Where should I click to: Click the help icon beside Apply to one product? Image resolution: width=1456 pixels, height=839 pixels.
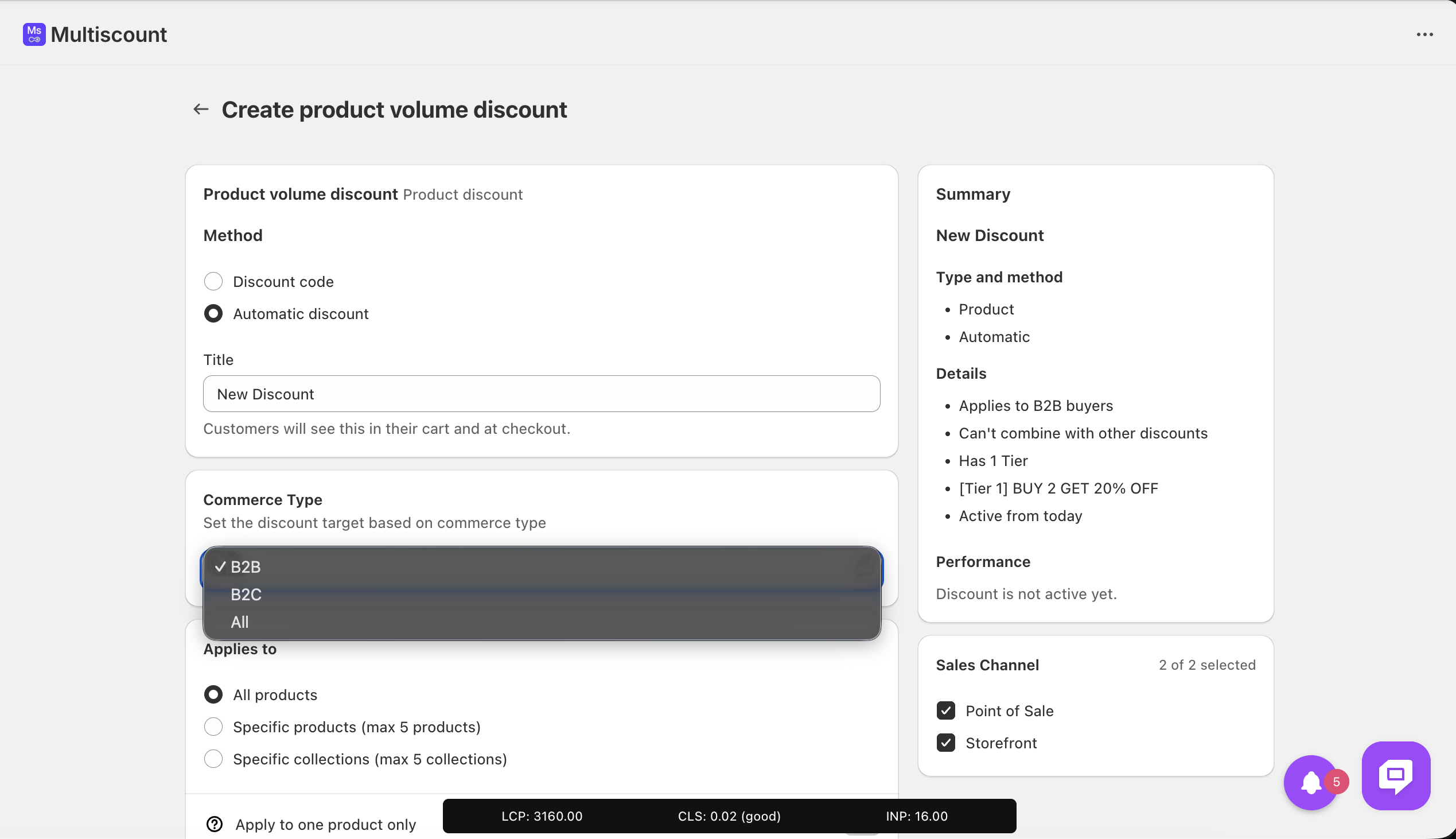click(x=214, y=824)
